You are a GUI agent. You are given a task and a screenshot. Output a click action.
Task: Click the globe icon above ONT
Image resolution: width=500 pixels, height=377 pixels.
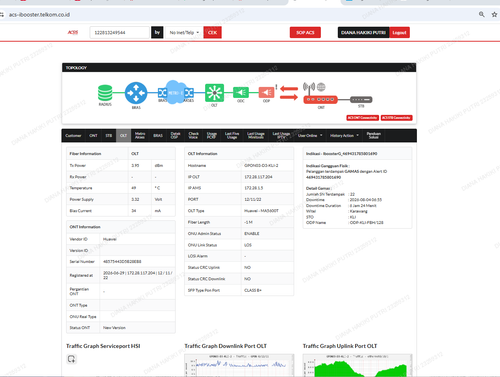[321, 87]
